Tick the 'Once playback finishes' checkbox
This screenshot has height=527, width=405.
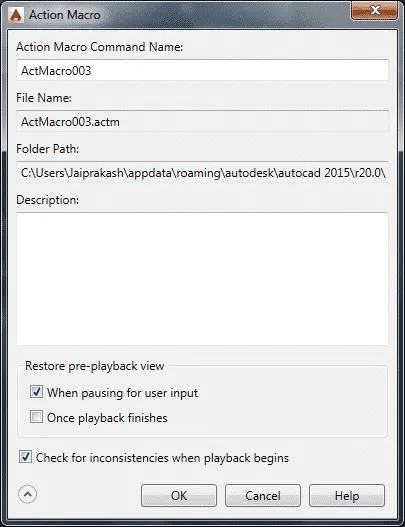pyautogui.click(x=36, y=417)
